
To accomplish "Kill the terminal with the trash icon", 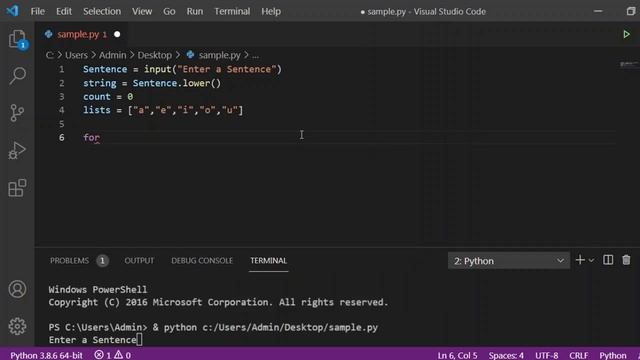I will click(626, 260).
